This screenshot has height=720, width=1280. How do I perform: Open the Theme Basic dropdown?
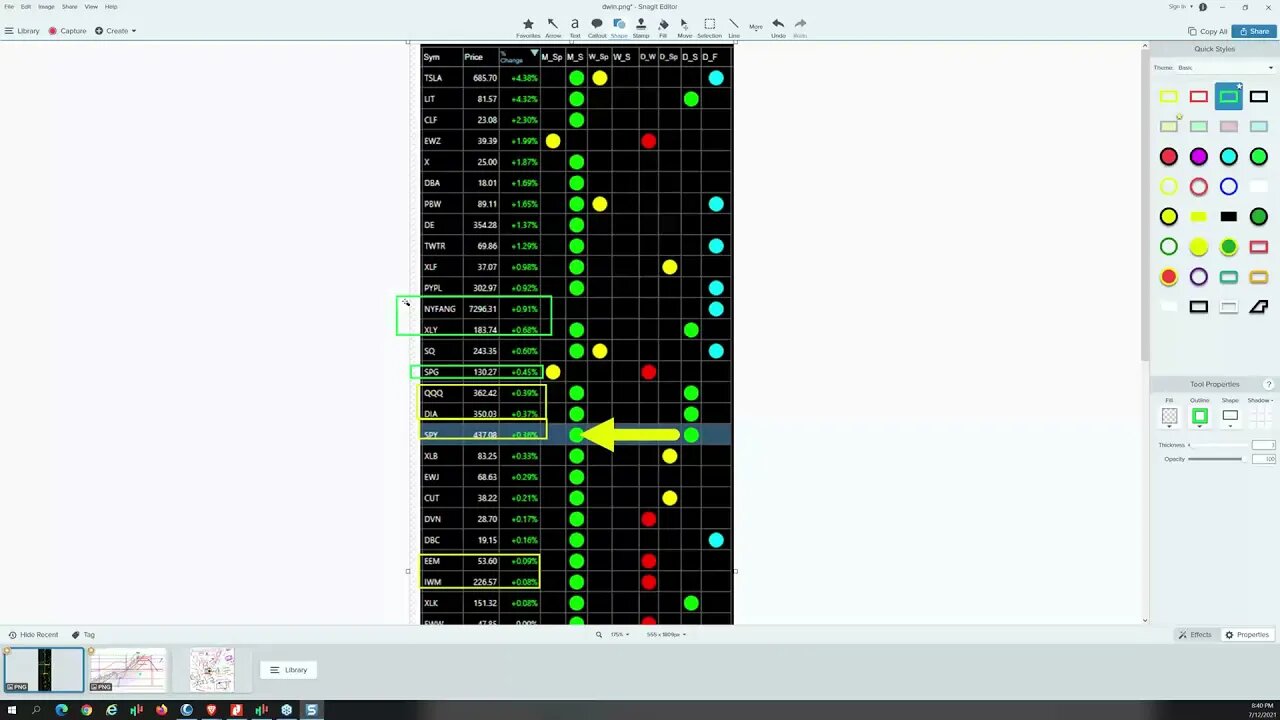click(1226, 67)
